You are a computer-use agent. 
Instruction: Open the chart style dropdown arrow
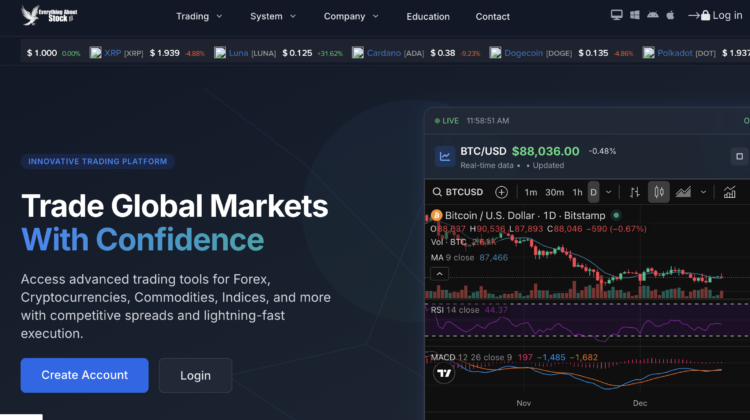[x=703, y=192]
